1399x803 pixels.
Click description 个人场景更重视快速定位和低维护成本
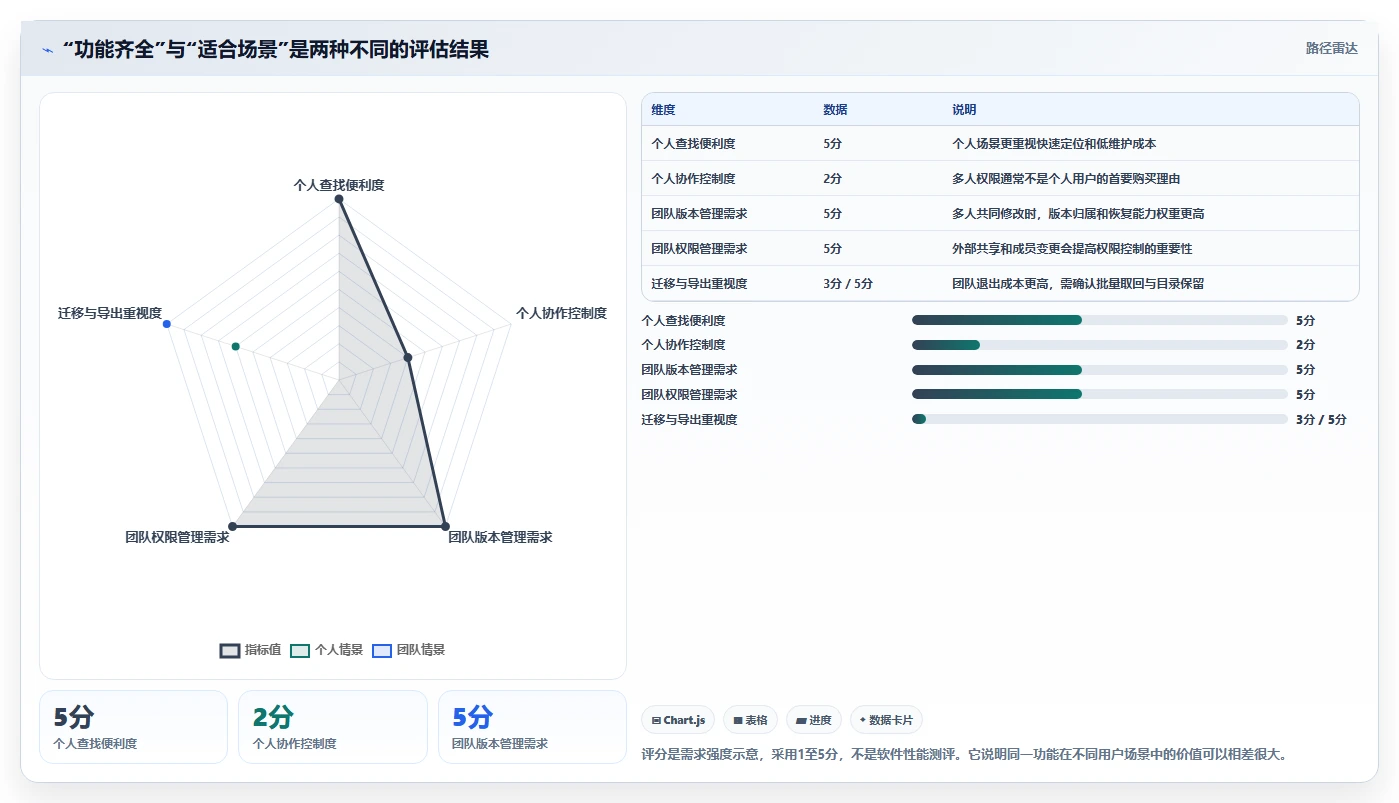[1054, 144]
